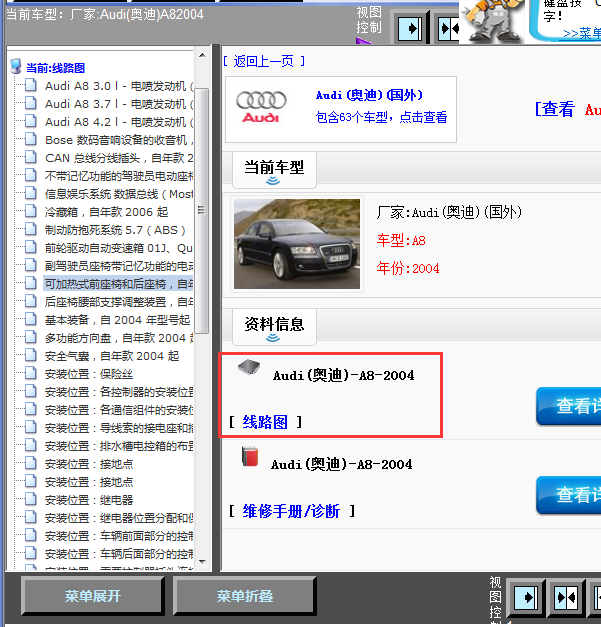This screenshot has height=627, width=601.
Task: Select 冷藏箱，自年款 2006 起 item
Action: pyautogui.click(x=106, y=212)
